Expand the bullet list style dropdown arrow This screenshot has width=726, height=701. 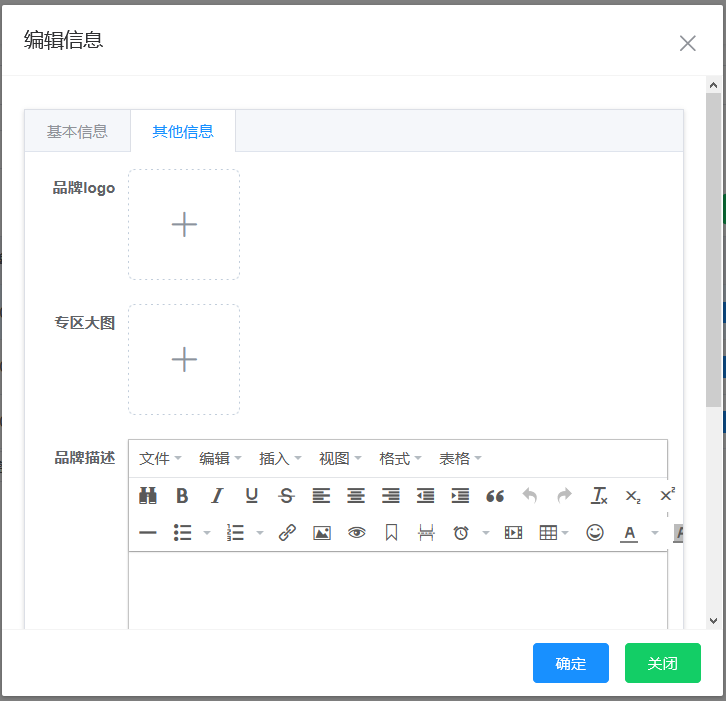207,533
